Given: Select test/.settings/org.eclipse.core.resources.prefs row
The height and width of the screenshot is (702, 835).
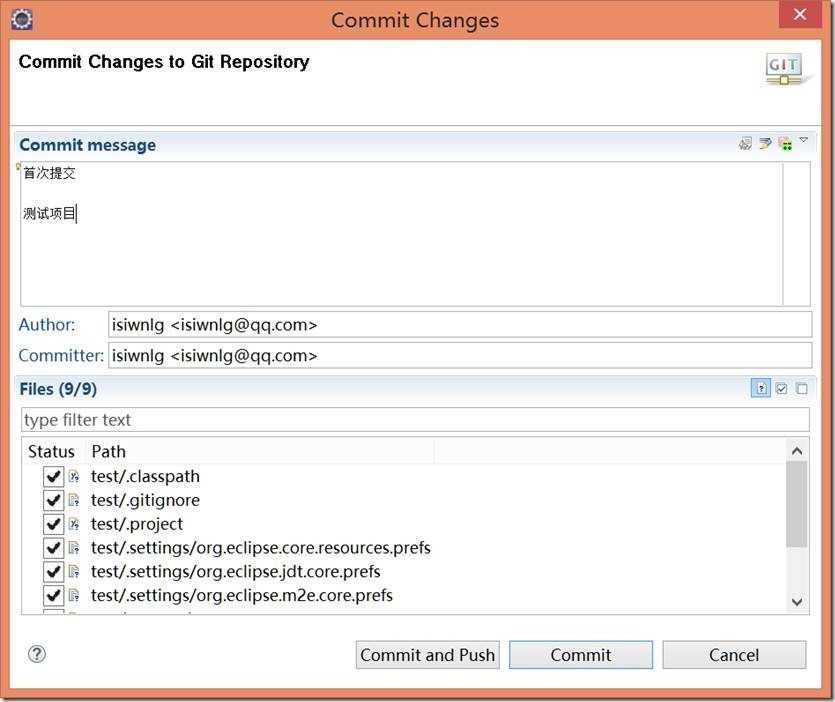Looking at the screenshot, I should click(x=404, y=548).
